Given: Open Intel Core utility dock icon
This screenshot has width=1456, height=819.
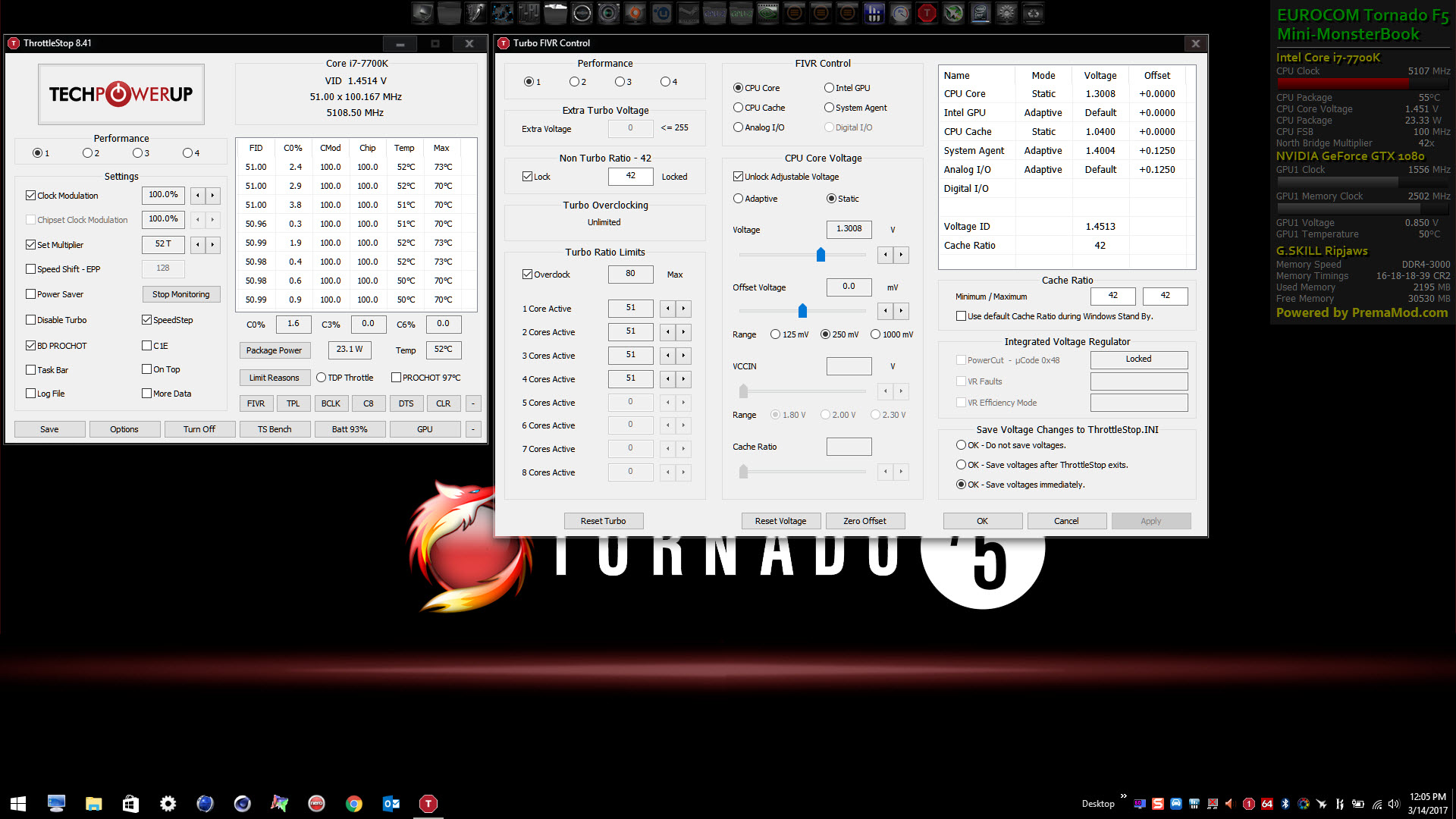Looking at the screenshot, I should [x=980, y=13].
